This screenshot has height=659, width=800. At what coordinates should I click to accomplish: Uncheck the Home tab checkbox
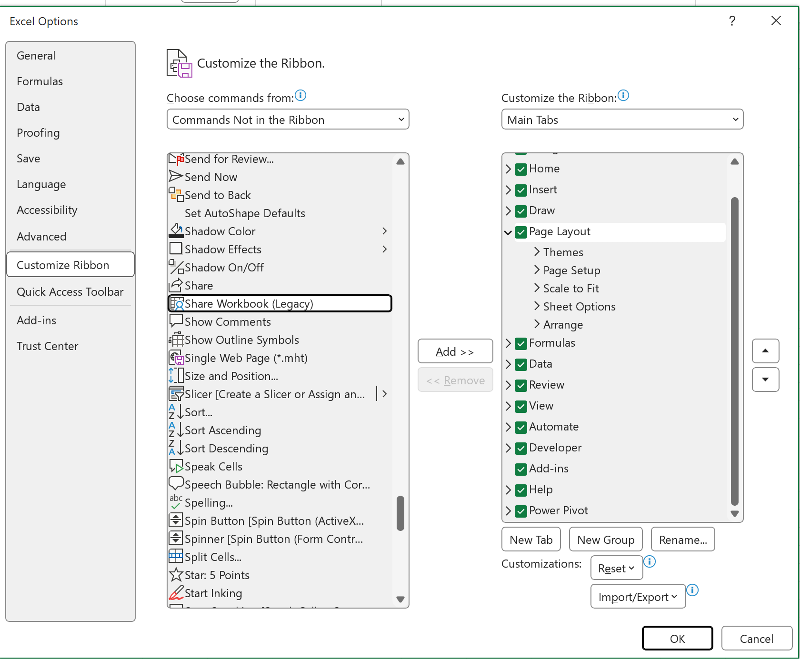(521, 169)
